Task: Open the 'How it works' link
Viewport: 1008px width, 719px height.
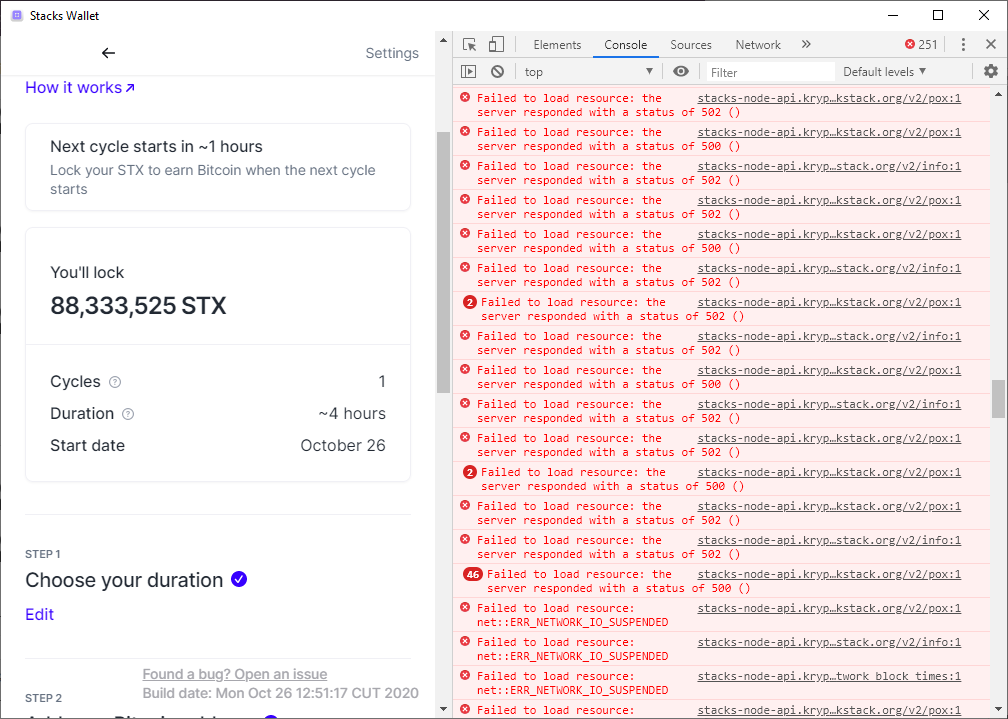Action: (80, 87)
